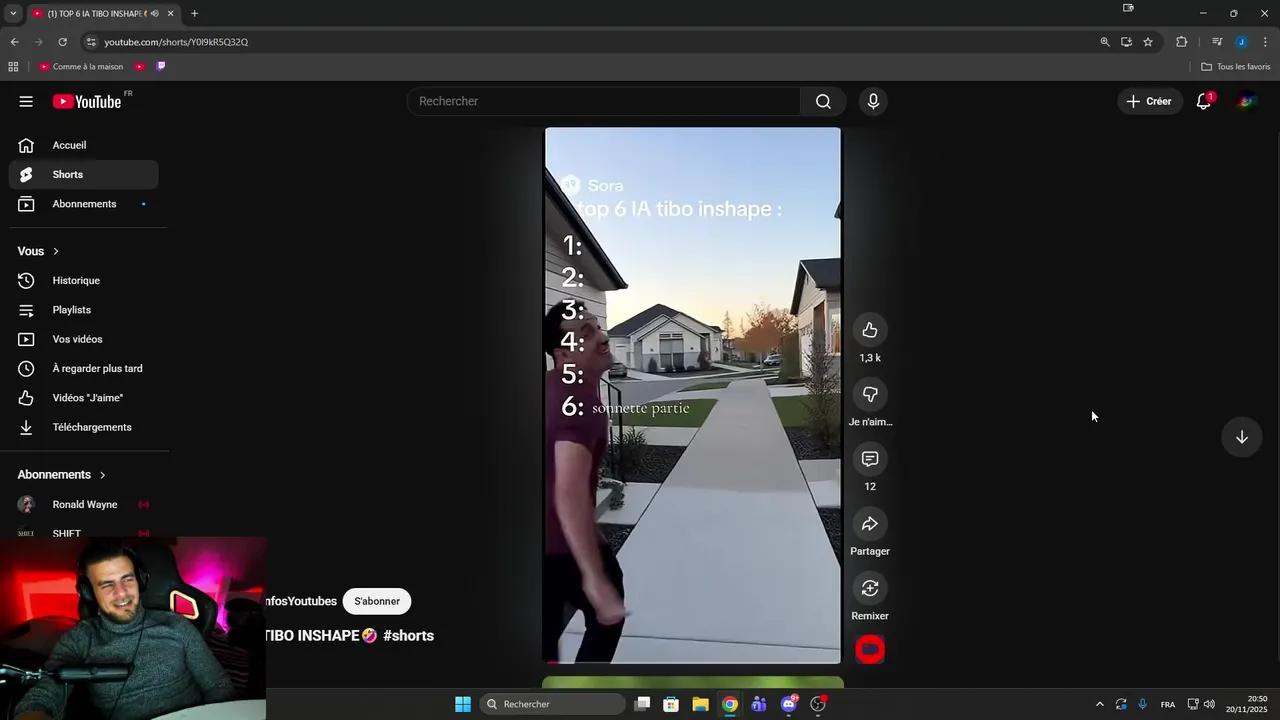The image size is (1280, 720).
Task: Open Abonnements in the sidebar
Action: pyautogui.click(x=84, y=204)
